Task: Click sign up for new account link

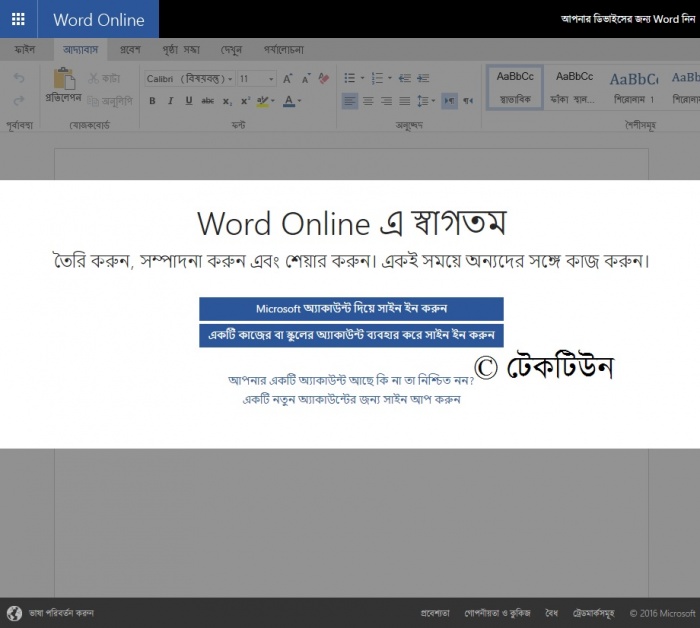Action: [351, 399]
